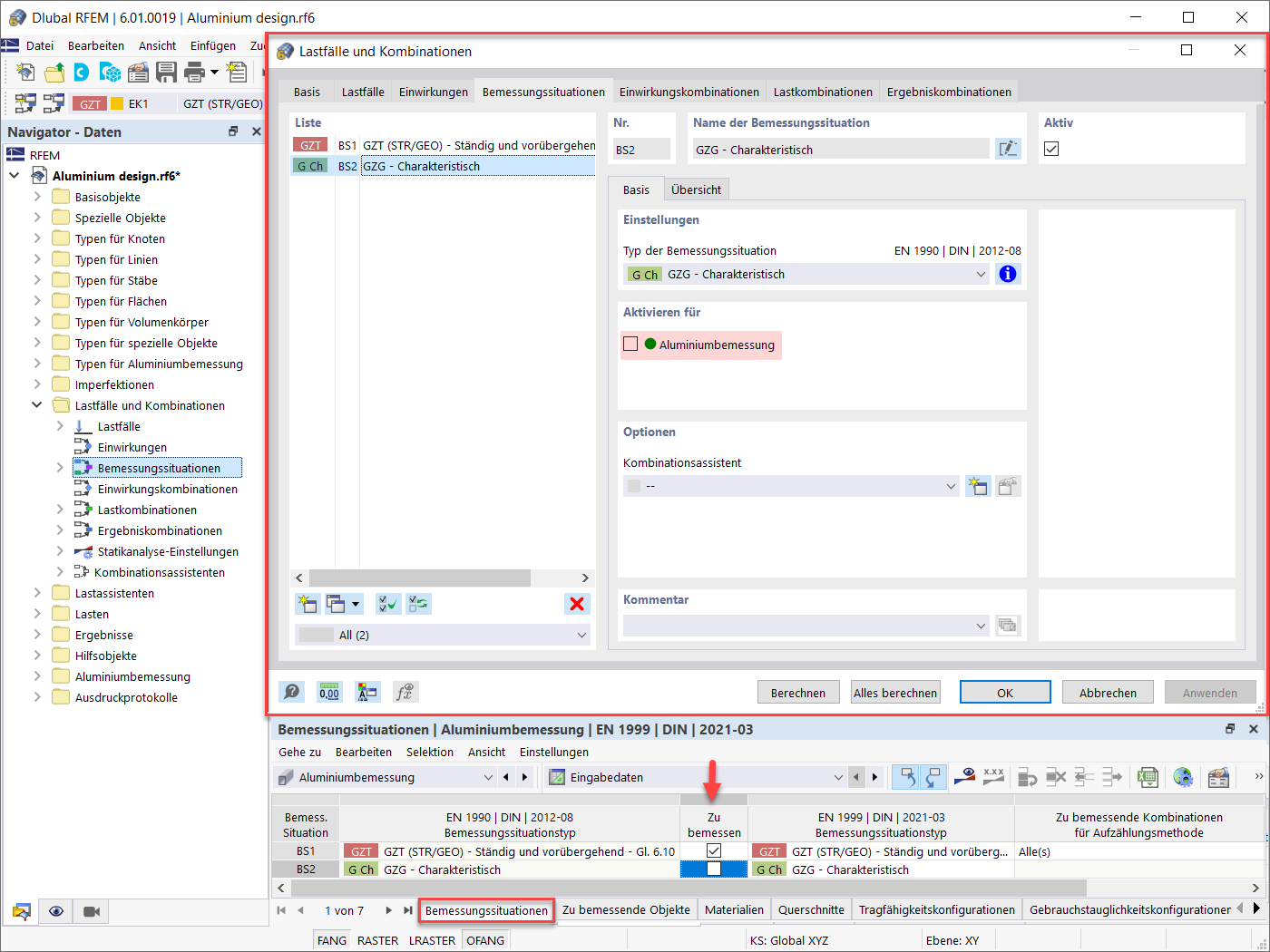
Task: Click the floppy disk save icon
Action: (166, 72)
